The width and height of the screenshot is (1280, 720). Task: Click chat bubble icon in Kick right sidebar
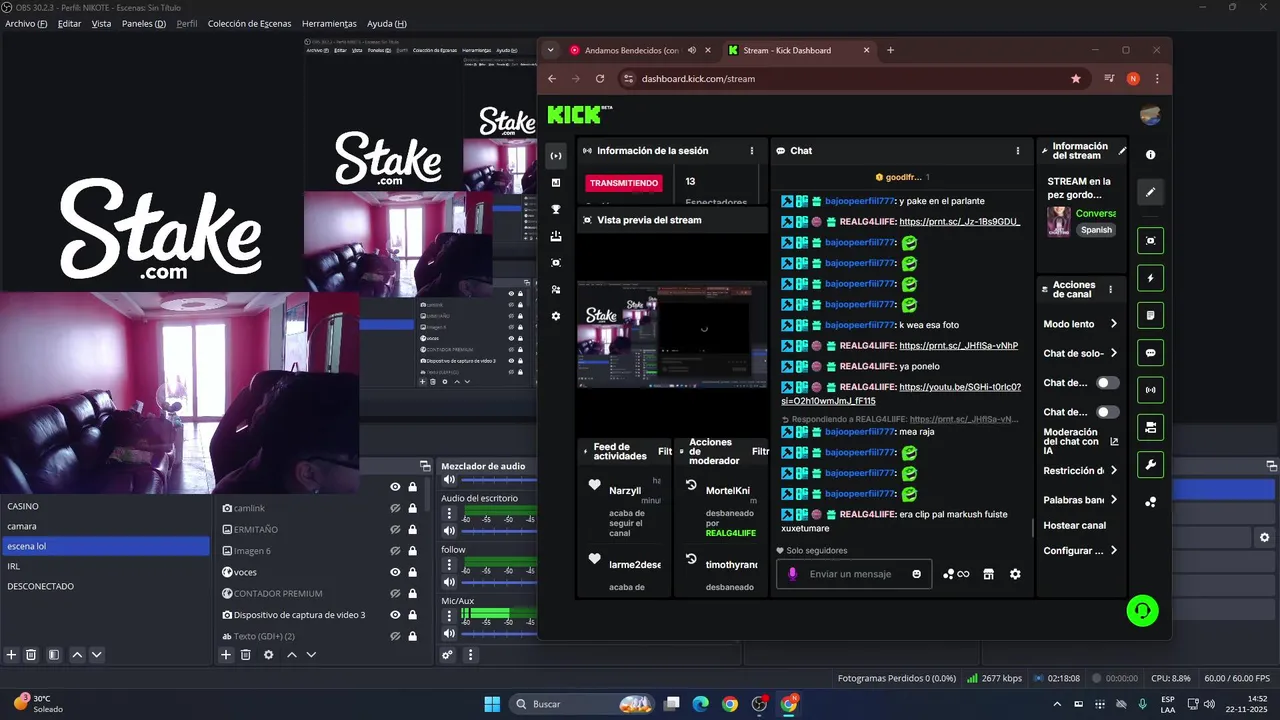[x=1151, y=353]
